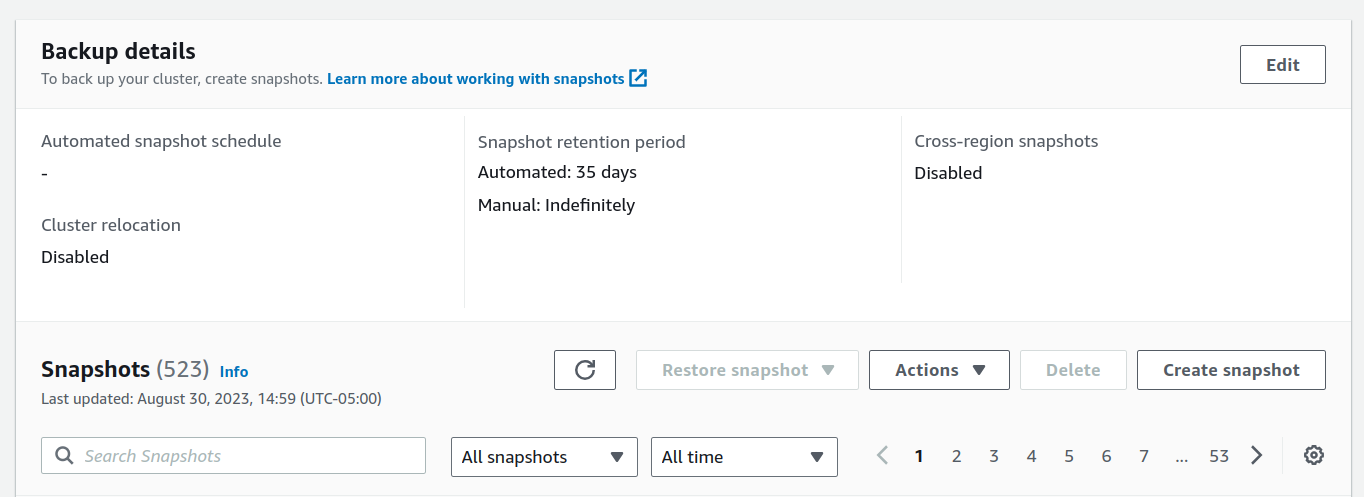Open the All snapshots filter dropdown
Image resolution: width=1364 pixels, height=497 pixels.
(544, 457)
